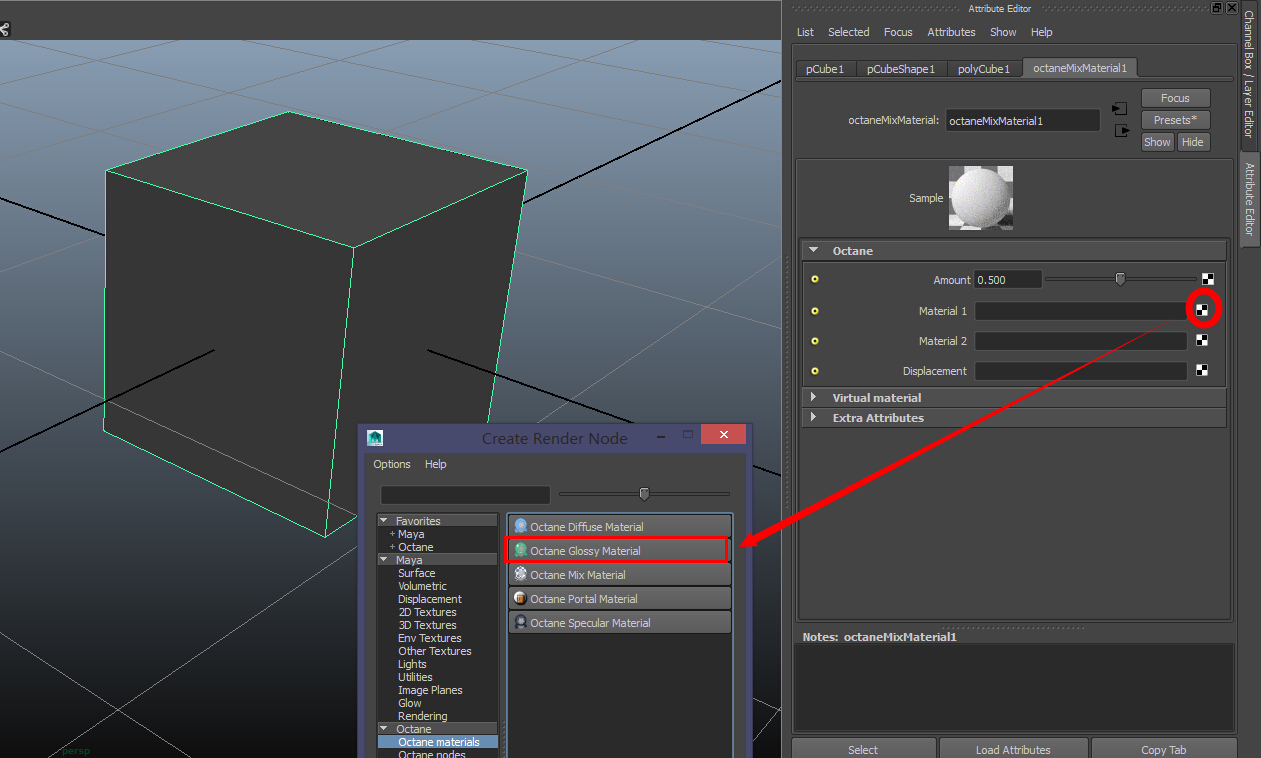Click the vertical Attribute Editor side tab
The width and height of the screenshot is (1261, 758).
[1249, 199]
